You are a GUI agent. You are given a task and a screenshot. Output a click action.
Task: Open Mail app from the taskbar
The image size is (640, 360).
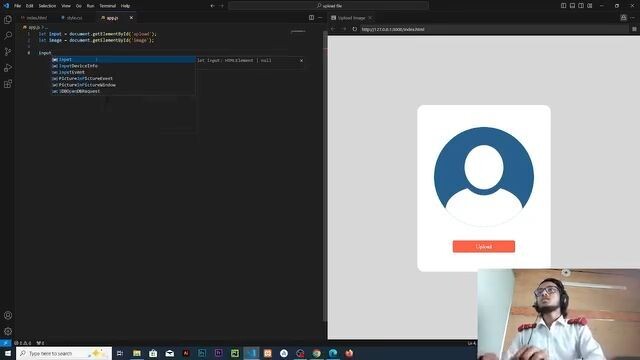pos(169,353)
